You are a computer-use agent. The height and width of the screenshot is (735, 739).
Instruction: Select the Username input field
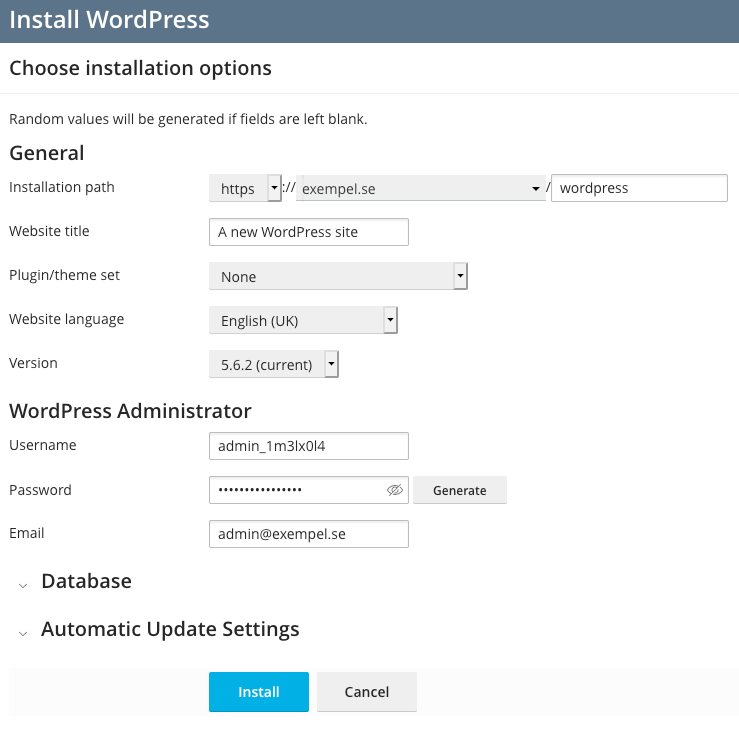pyautogui.click(x=308, y=446)
